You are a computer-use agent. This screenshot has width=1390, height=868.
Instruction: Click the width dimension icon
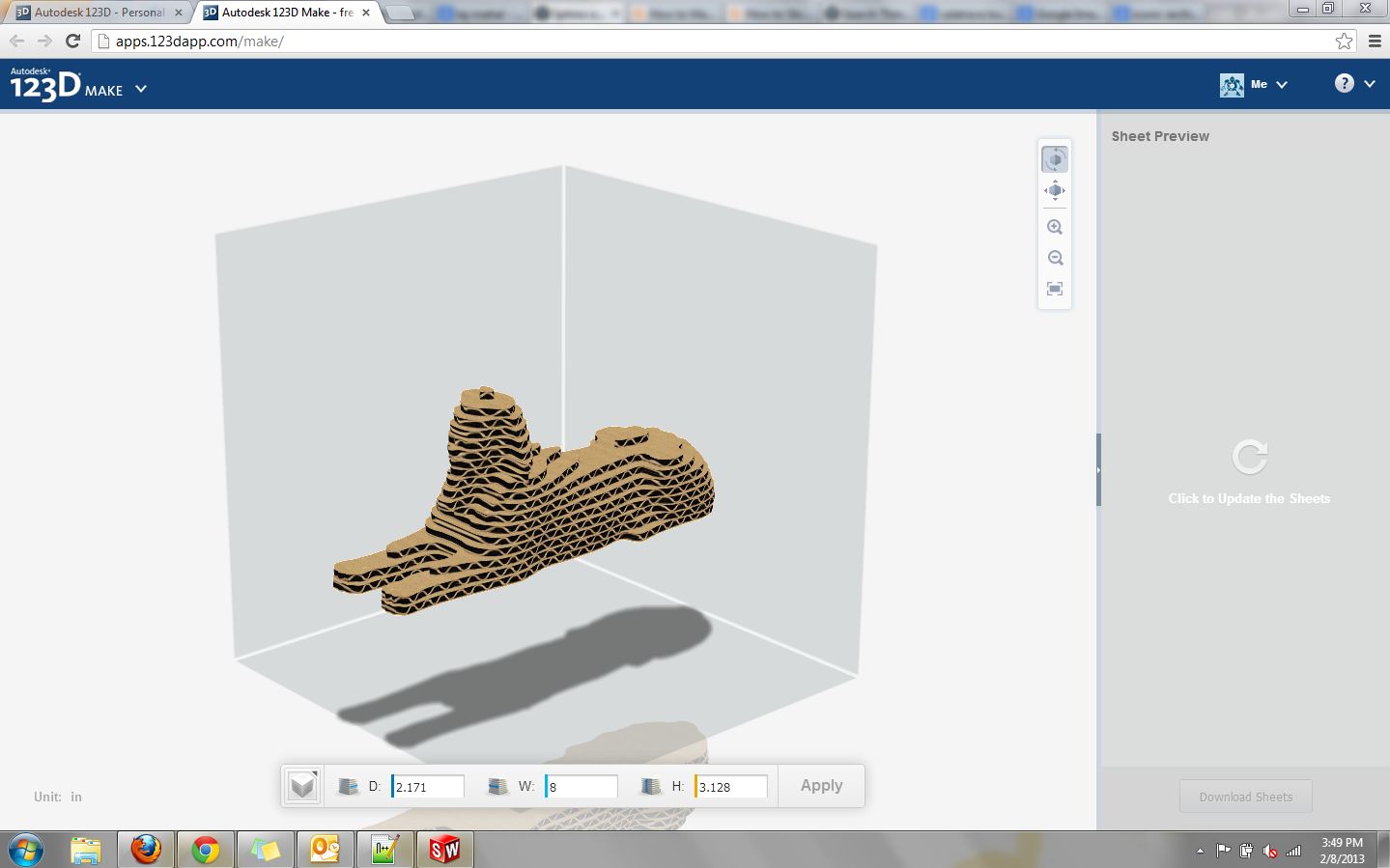(497, 787)
